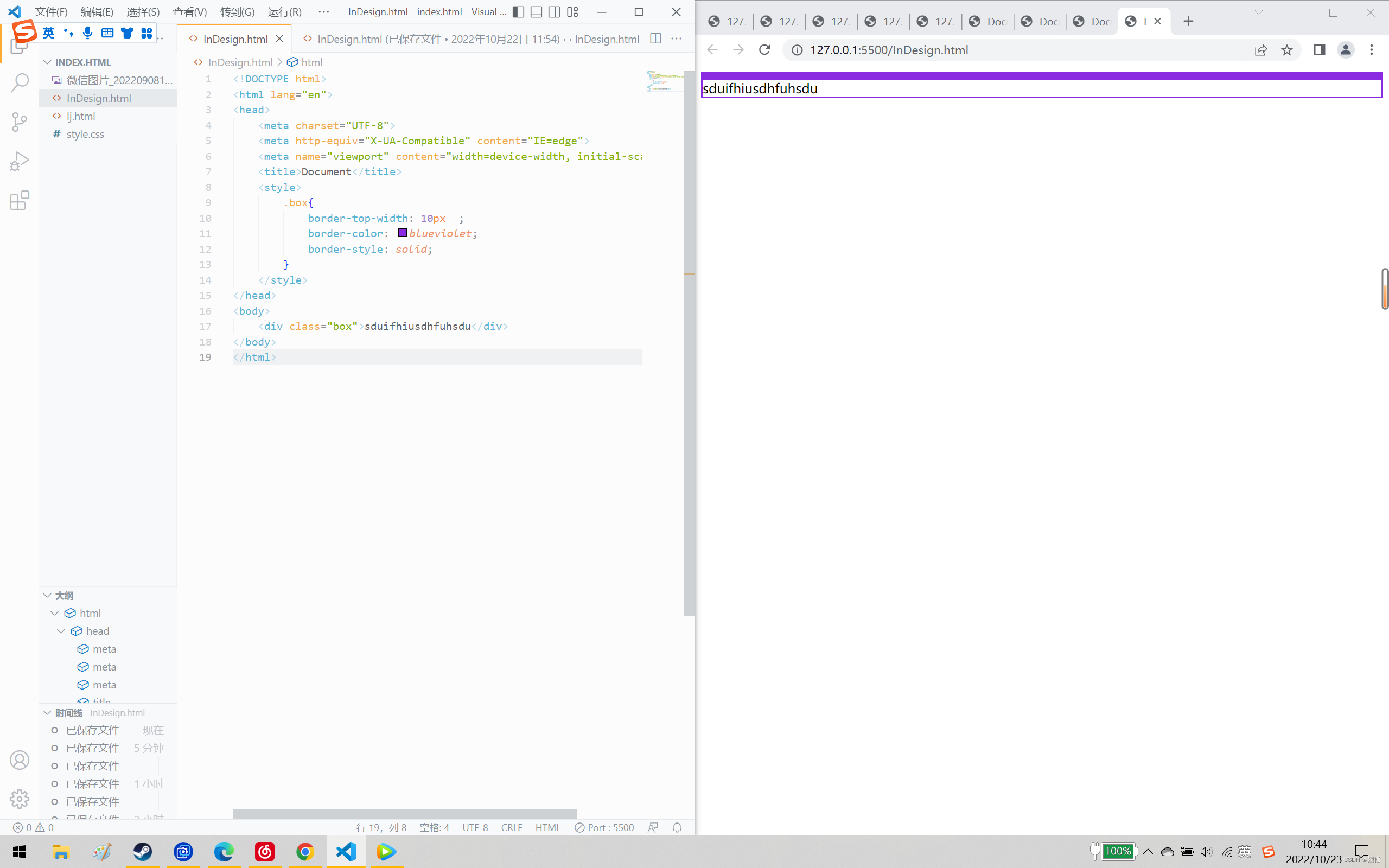1389x868 pixels.
Task: Reload the browser page
Action: tap(764, 50)
